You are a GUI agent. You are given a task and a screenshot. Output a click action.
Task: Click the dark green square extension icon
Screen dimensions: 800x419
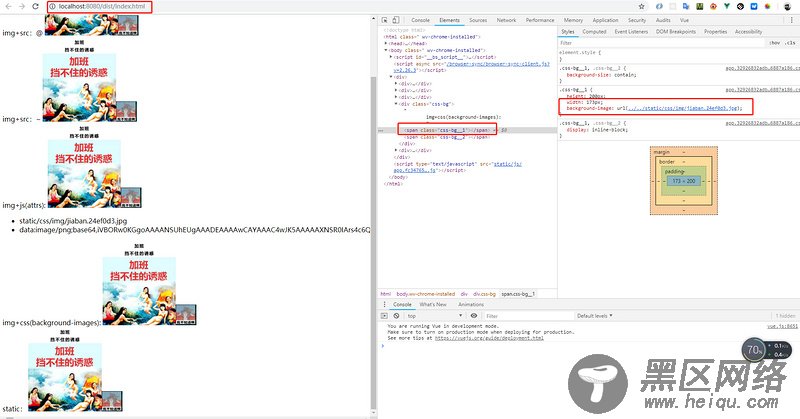click(699, 7)
